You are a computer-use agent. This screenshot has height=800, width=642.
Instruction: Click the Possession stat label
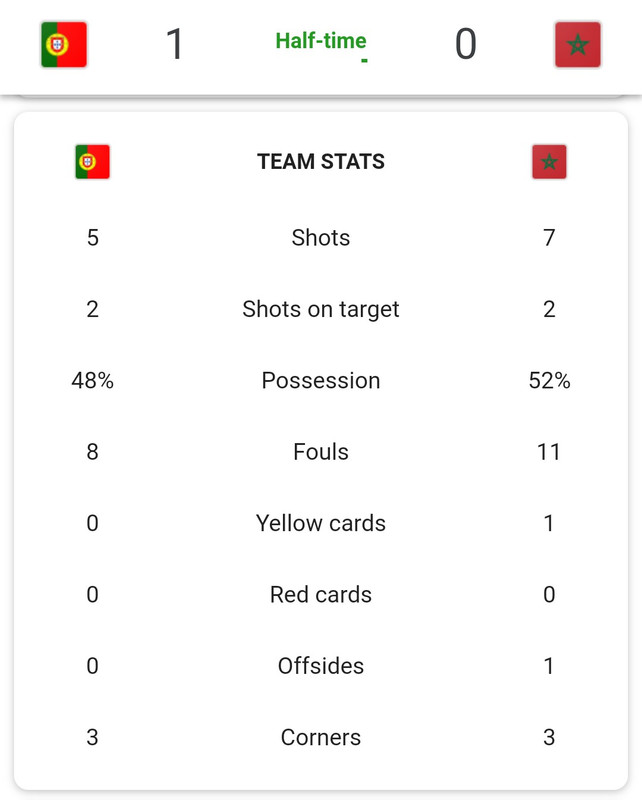[x=321, y=381]
